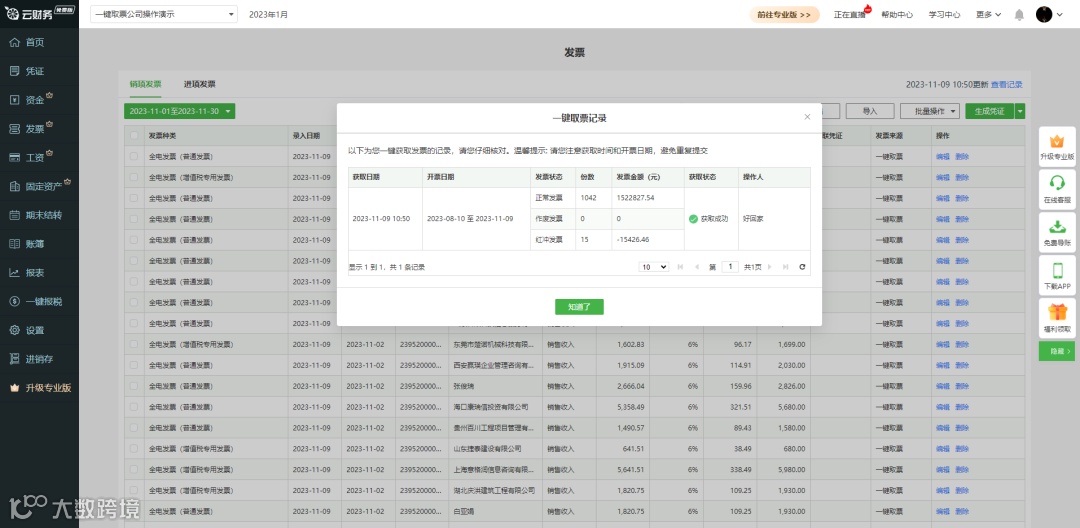The image size is (1080, 528).
Task: Open the page-size dropdown showing 10
Action: [x=654, y=266]
